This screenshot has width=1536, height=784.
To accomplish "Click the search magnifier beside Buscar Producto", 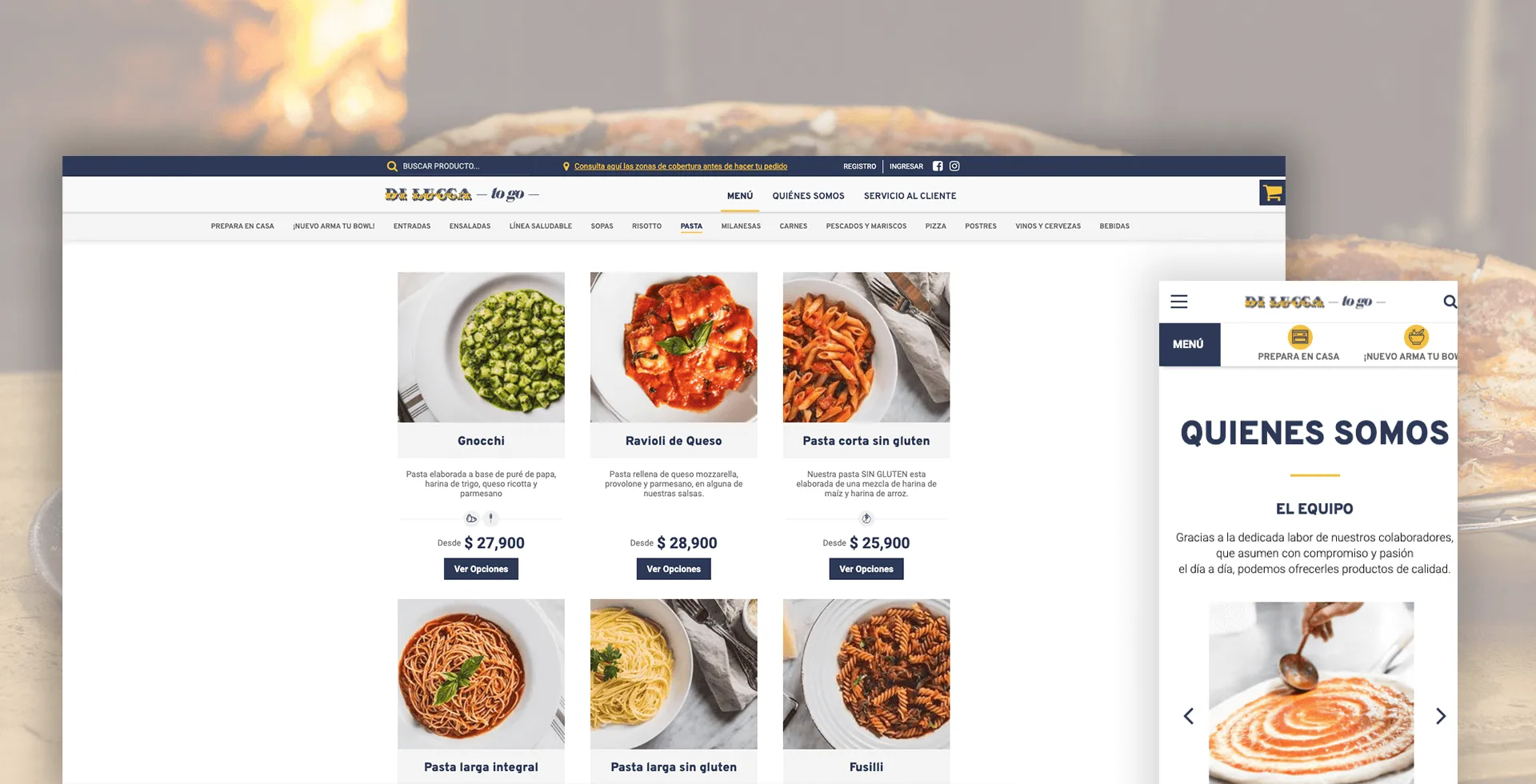I will [x=392, y=166].
